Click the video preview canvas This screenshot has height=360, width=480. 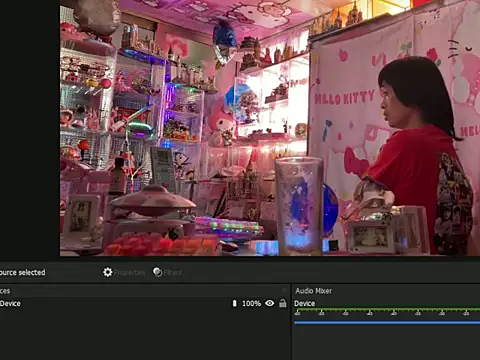click(270, 128)
